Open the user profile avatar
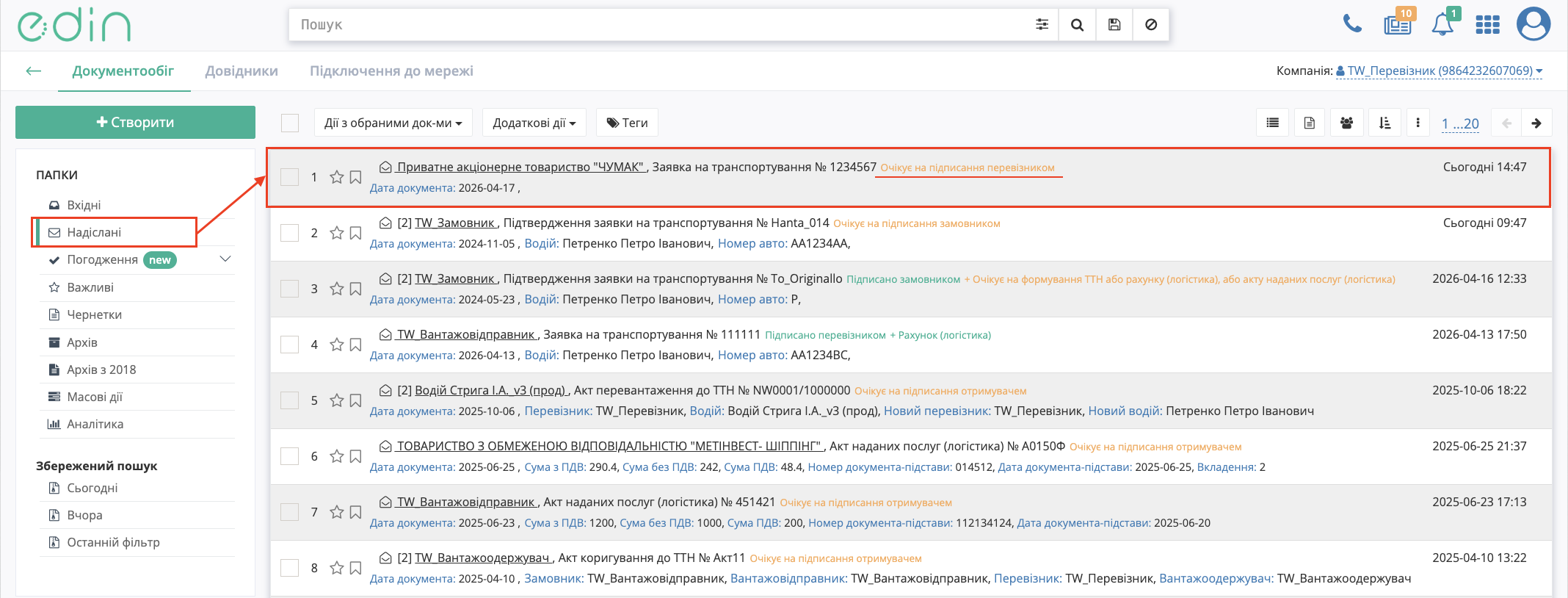The image size is (1568, 598). tap(1533, 24)
